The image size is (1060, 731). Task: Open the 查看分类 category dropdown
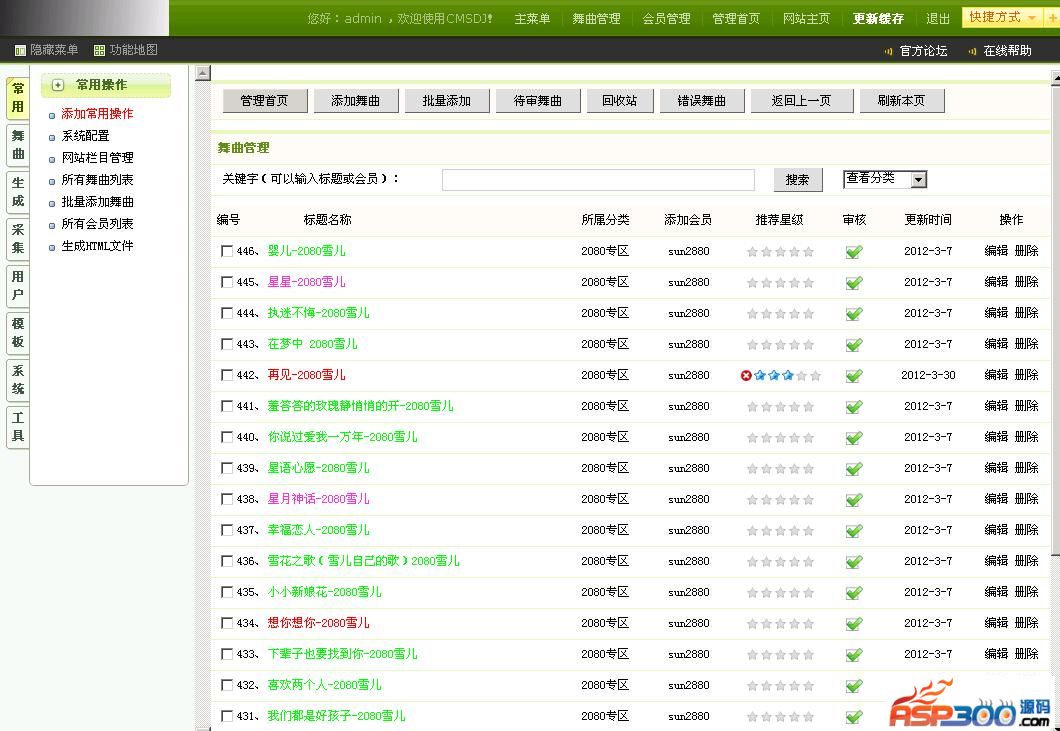(885, 179)
